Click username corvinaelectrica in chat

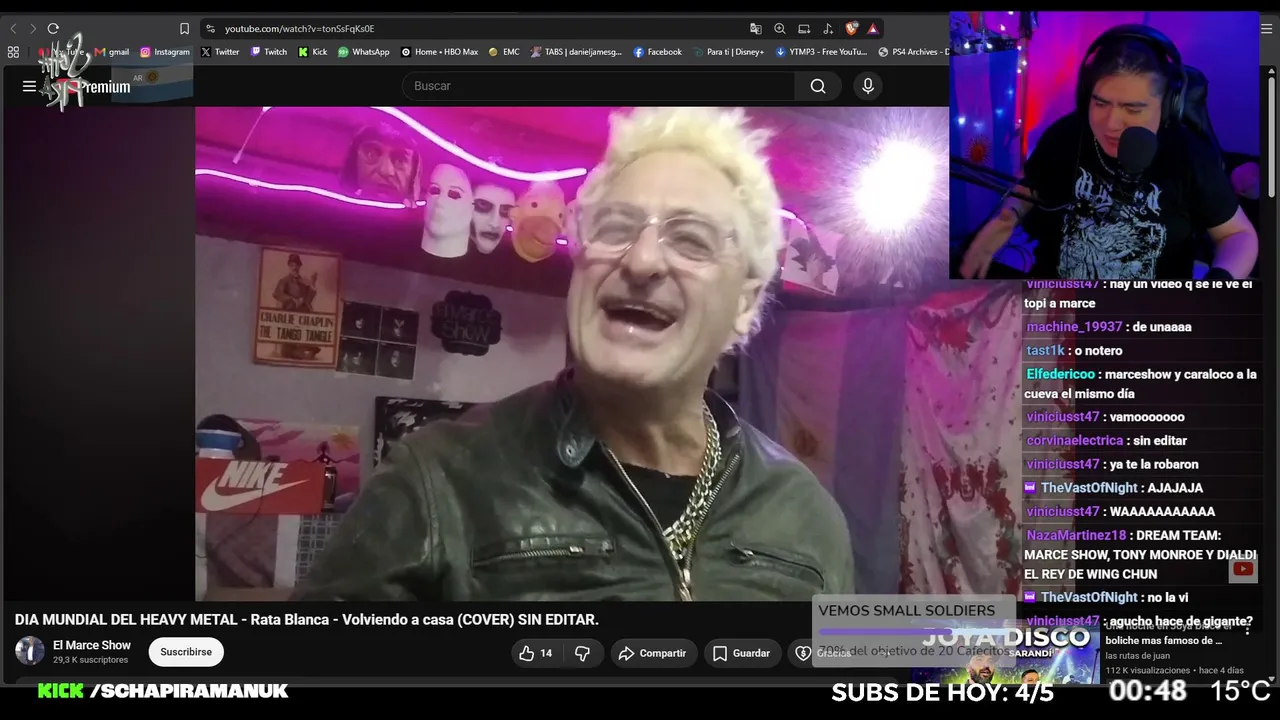point(1074,441)
